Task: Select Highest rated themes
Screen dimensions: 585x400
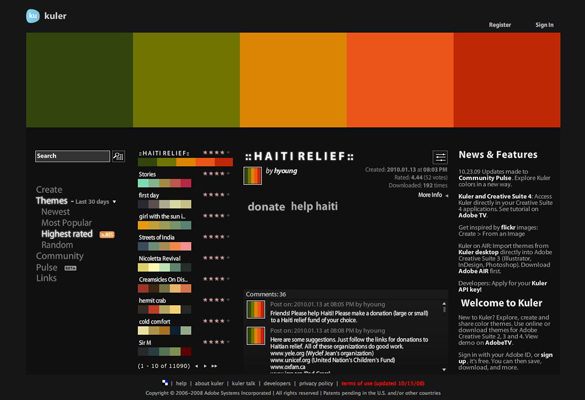Action: 67,234
